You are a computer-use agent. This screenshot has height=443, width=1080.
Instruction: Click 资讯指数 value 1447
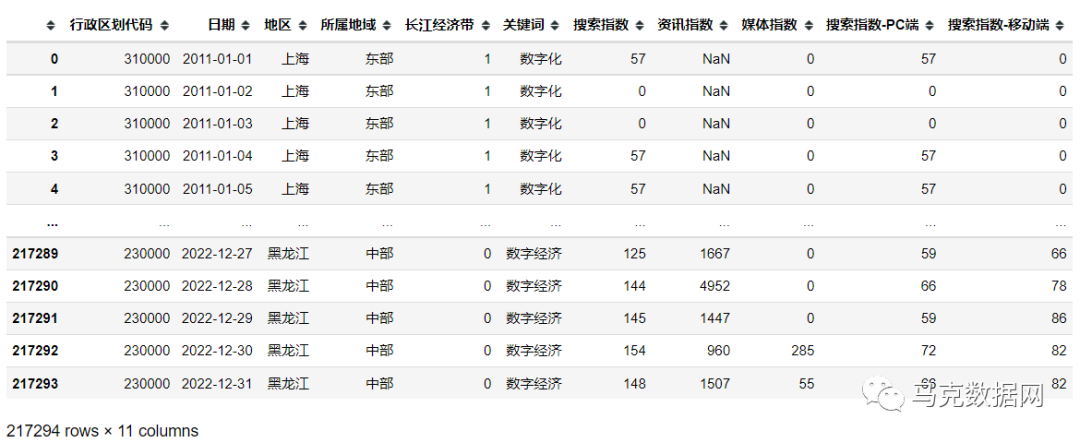tap(716, 319)
